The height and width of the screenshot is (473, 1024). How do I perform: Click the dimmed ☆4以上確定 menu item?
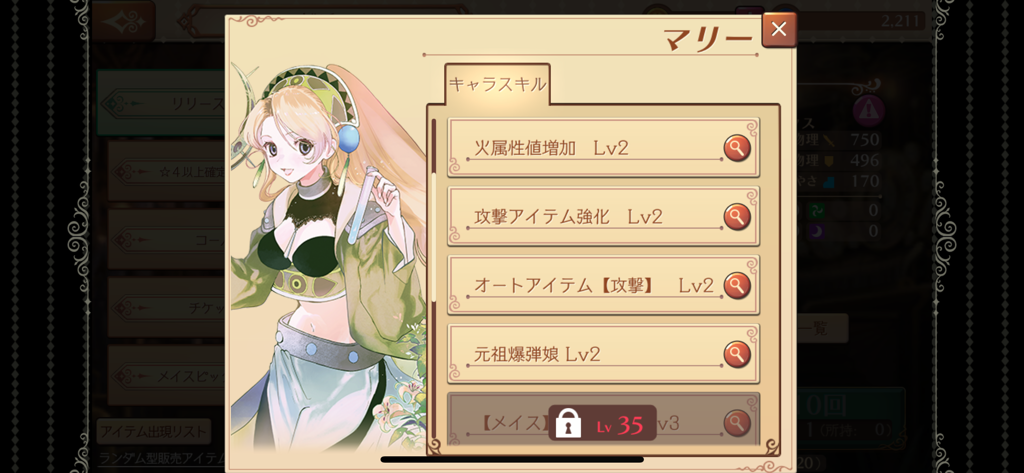tap(167, 172)
